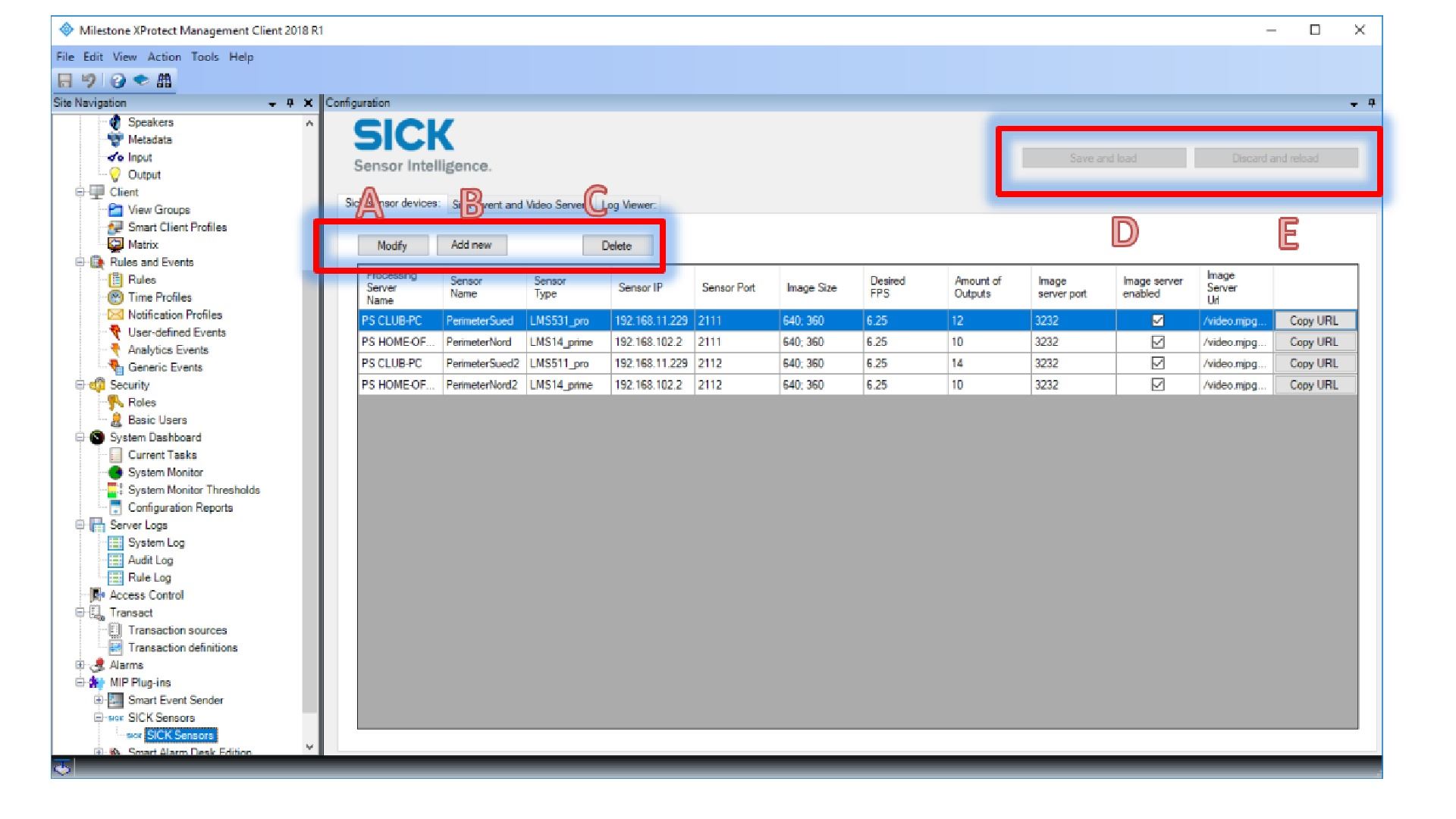Open the Edit menu
The image size is (1456, 819).
click(93, 57)
